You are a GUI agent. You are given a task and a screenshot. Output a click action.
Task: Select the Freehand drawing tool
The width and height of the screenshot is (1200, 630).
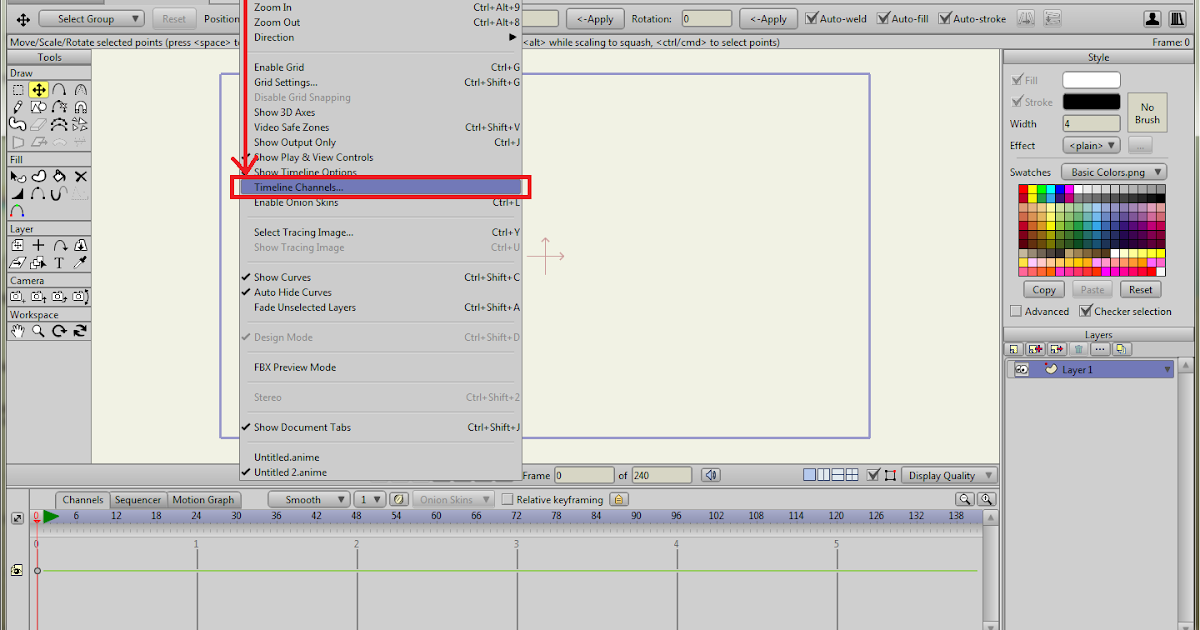click(x=18, y=107)
